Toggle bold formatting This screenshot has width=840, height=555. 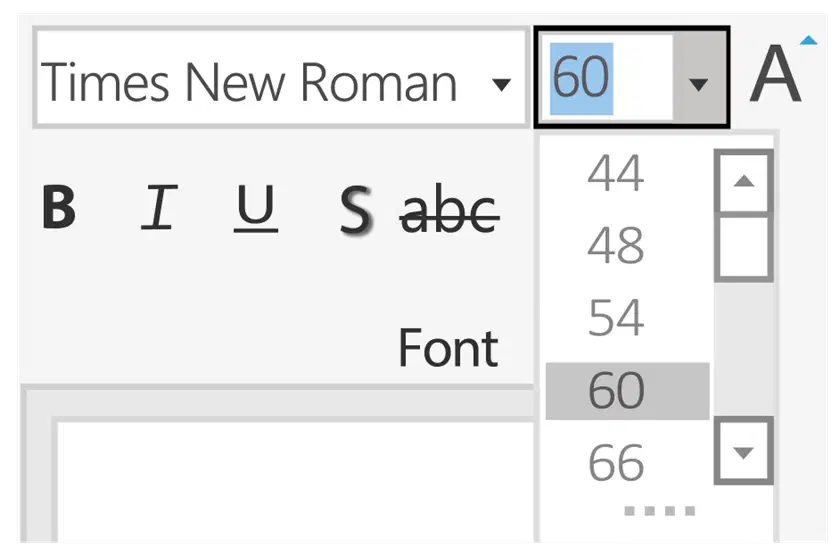tap(60, 208)
